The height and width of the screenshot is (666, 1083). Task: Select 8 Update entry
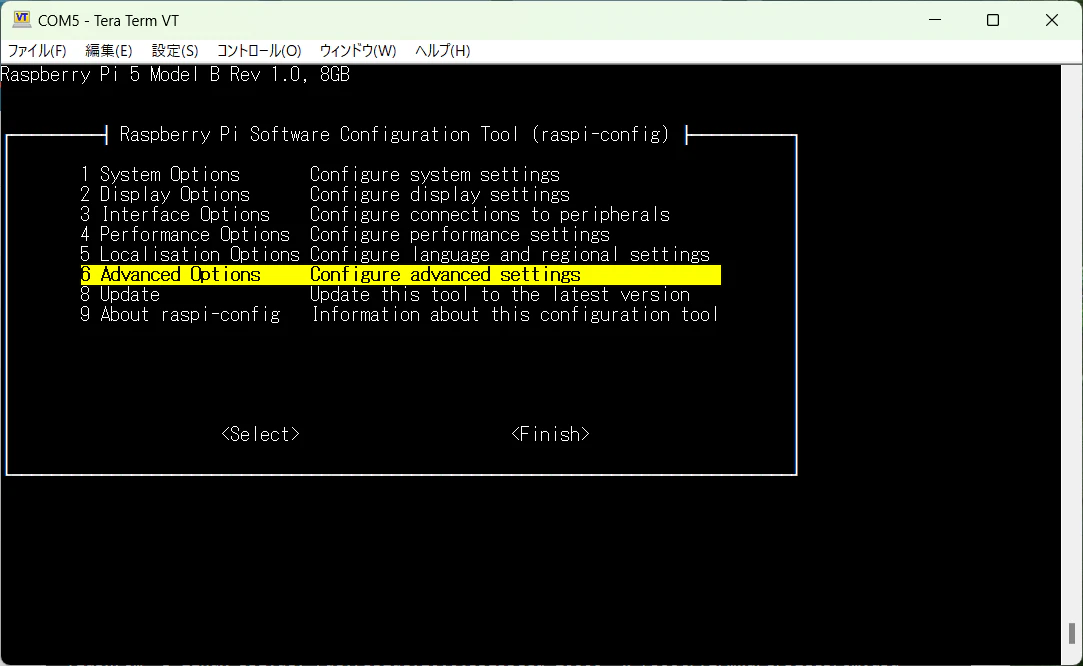coord(120,294)
